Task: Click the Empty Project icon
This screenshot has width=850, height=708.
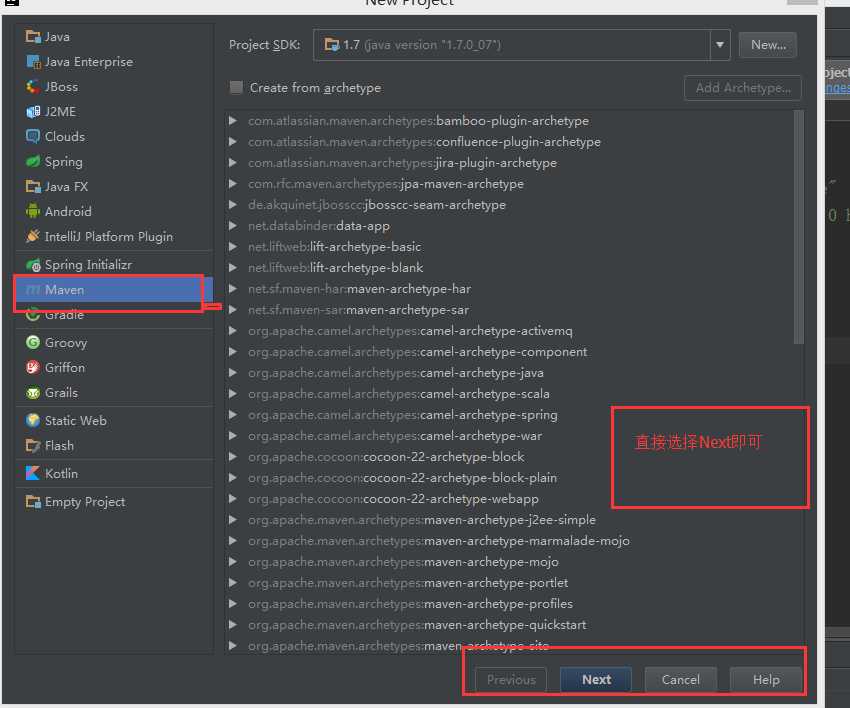Action: pyautogui.click(x=33, y=502)
